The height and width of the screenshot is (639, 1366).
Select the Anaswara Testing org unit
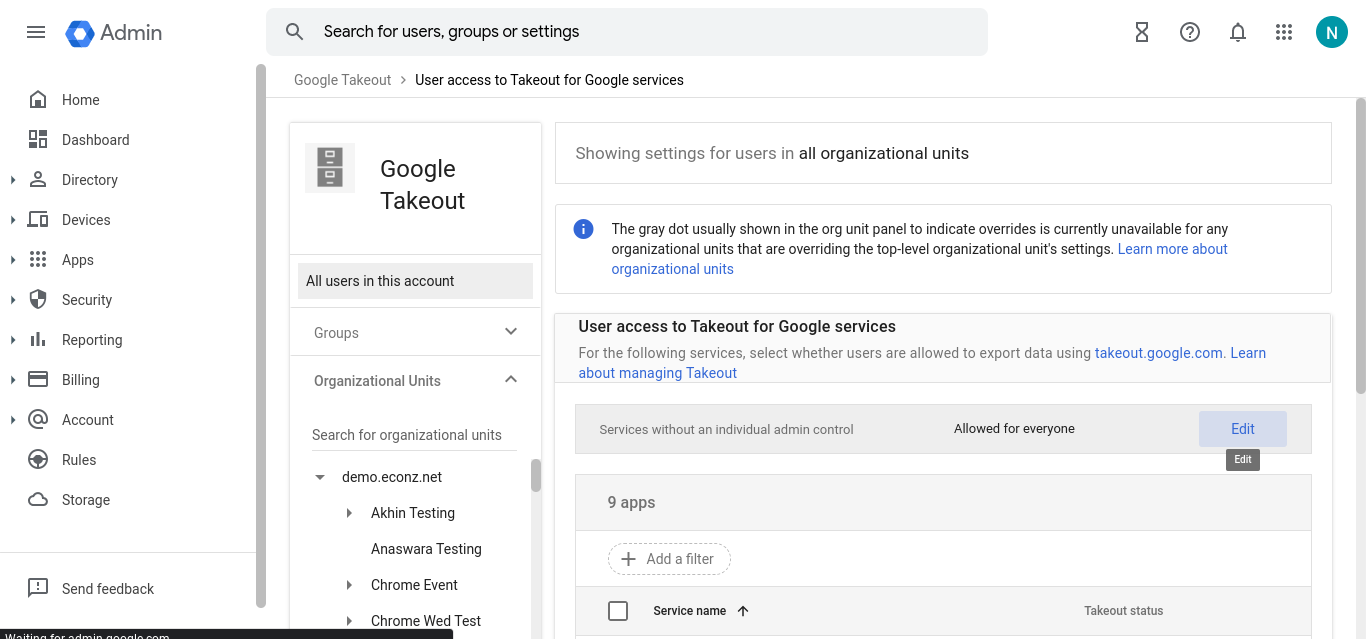(426, 549)
